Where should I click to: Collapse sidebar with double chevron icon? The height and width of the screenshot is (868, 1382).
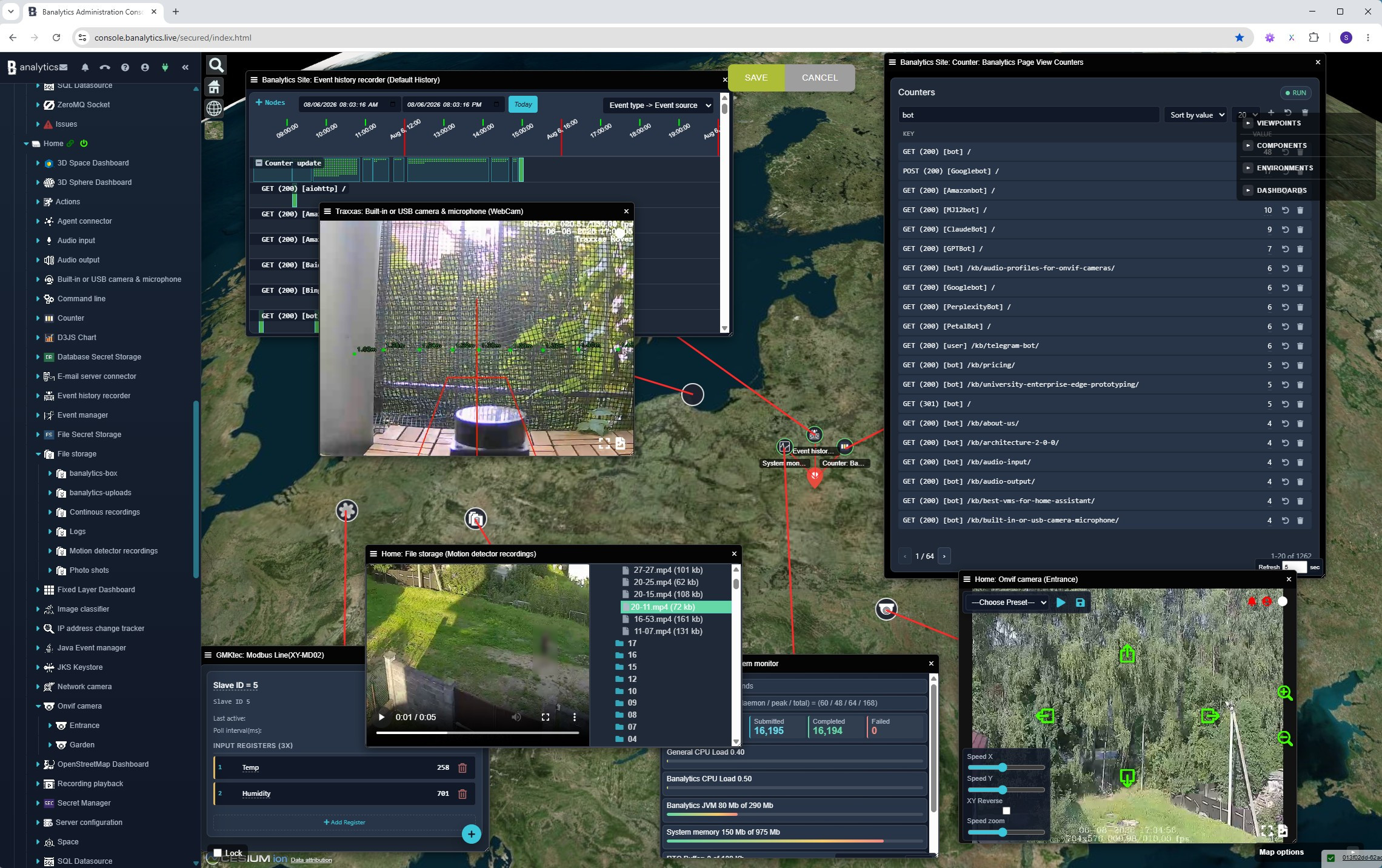(185, 67)
